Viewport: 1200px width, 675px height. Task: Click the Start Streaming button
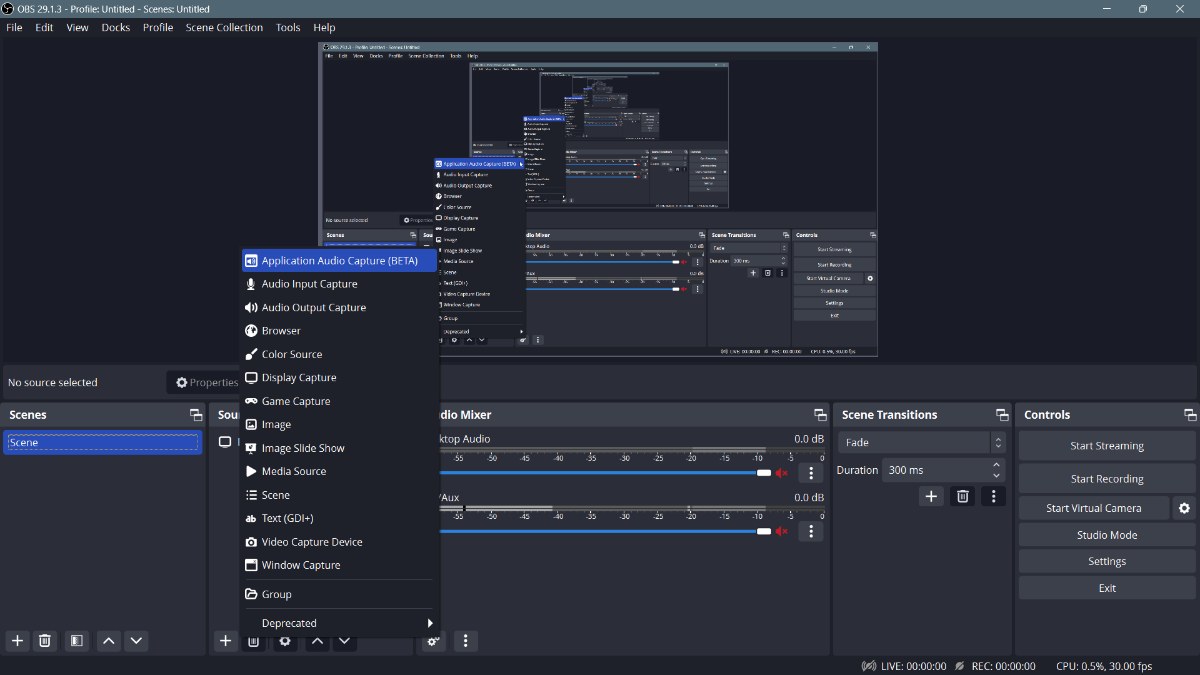(1107, 446)
